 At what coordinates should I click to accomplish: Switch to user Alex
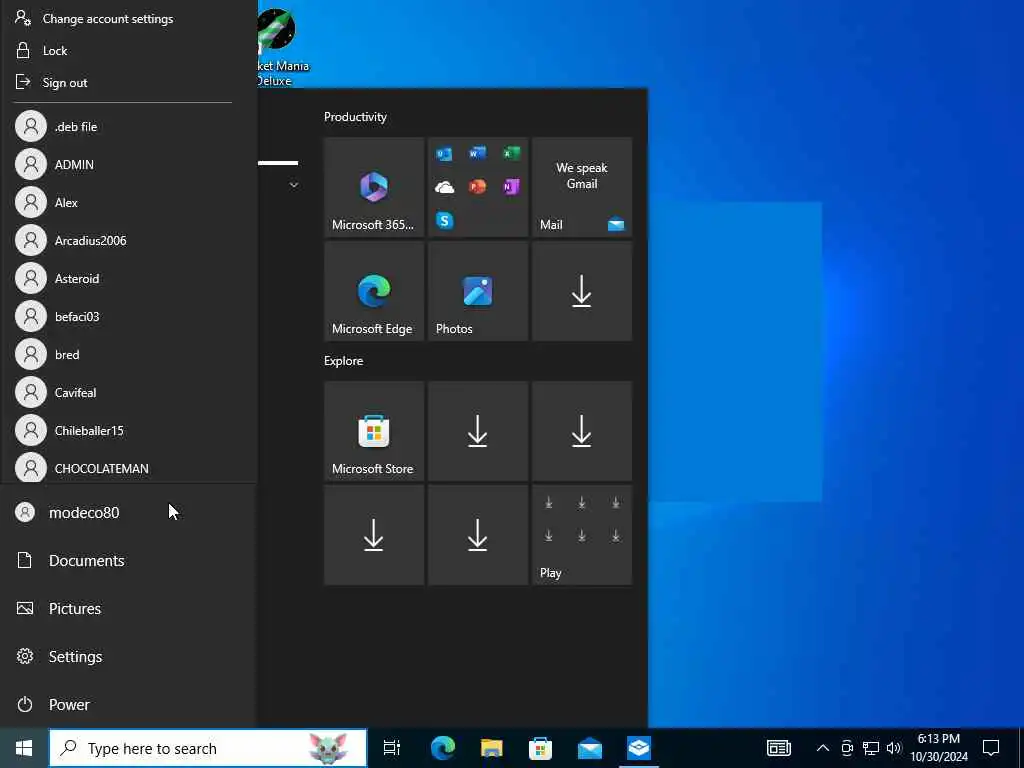pos(129,202)
